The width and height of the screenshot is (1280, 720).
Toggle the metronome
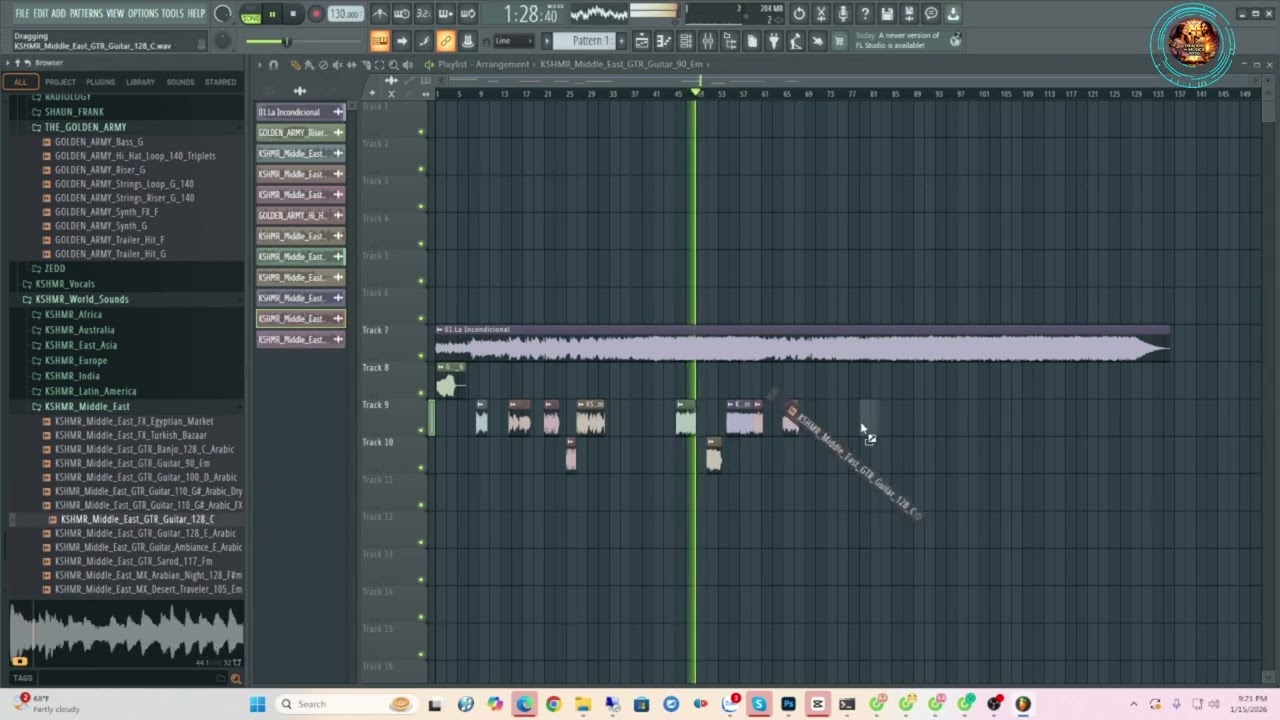[380, 14]
